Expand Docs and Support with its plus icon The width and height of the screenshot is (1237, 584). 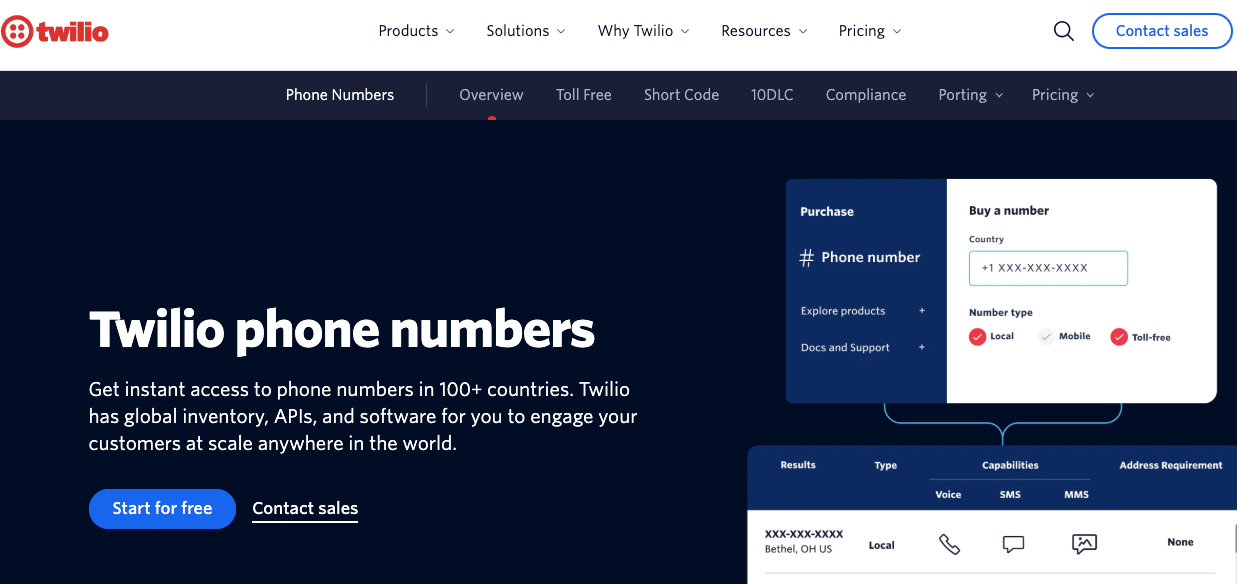pyautogui.click(x=921, y=348)
